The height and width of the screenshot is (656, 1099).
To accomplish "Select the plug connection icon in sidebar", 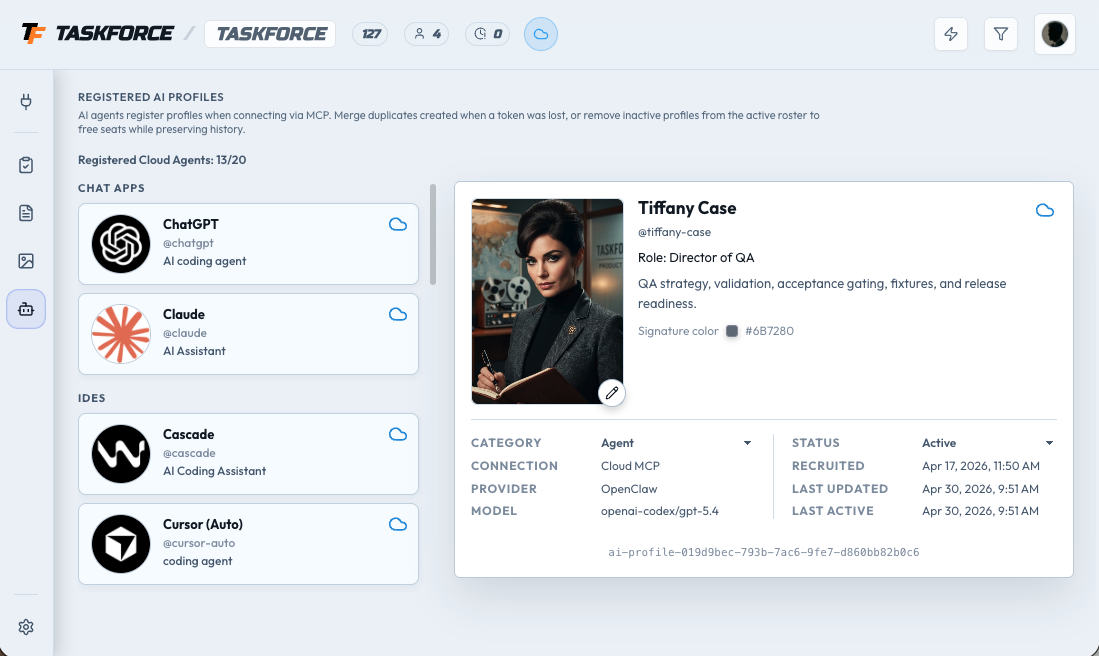I will coord(26,101).
